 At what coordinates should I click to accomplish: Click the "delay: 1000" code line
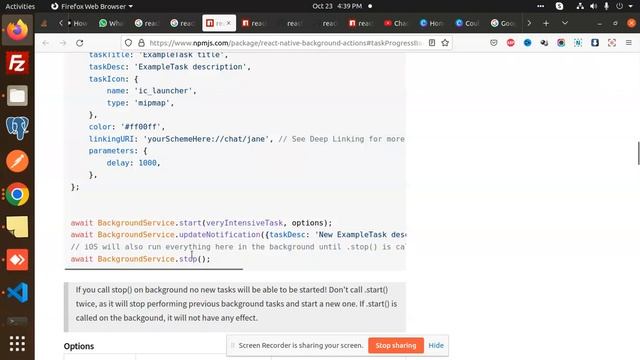(x=133, y=163)
